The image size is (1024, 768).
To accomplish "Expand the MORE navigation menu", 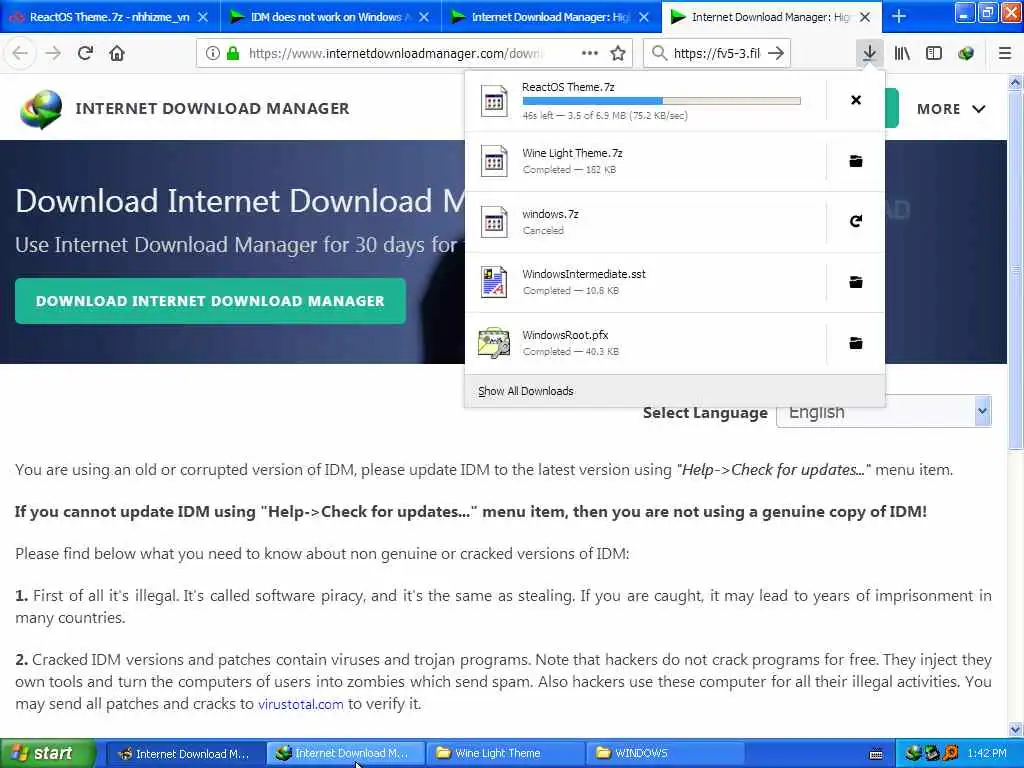I will point(951,109).
